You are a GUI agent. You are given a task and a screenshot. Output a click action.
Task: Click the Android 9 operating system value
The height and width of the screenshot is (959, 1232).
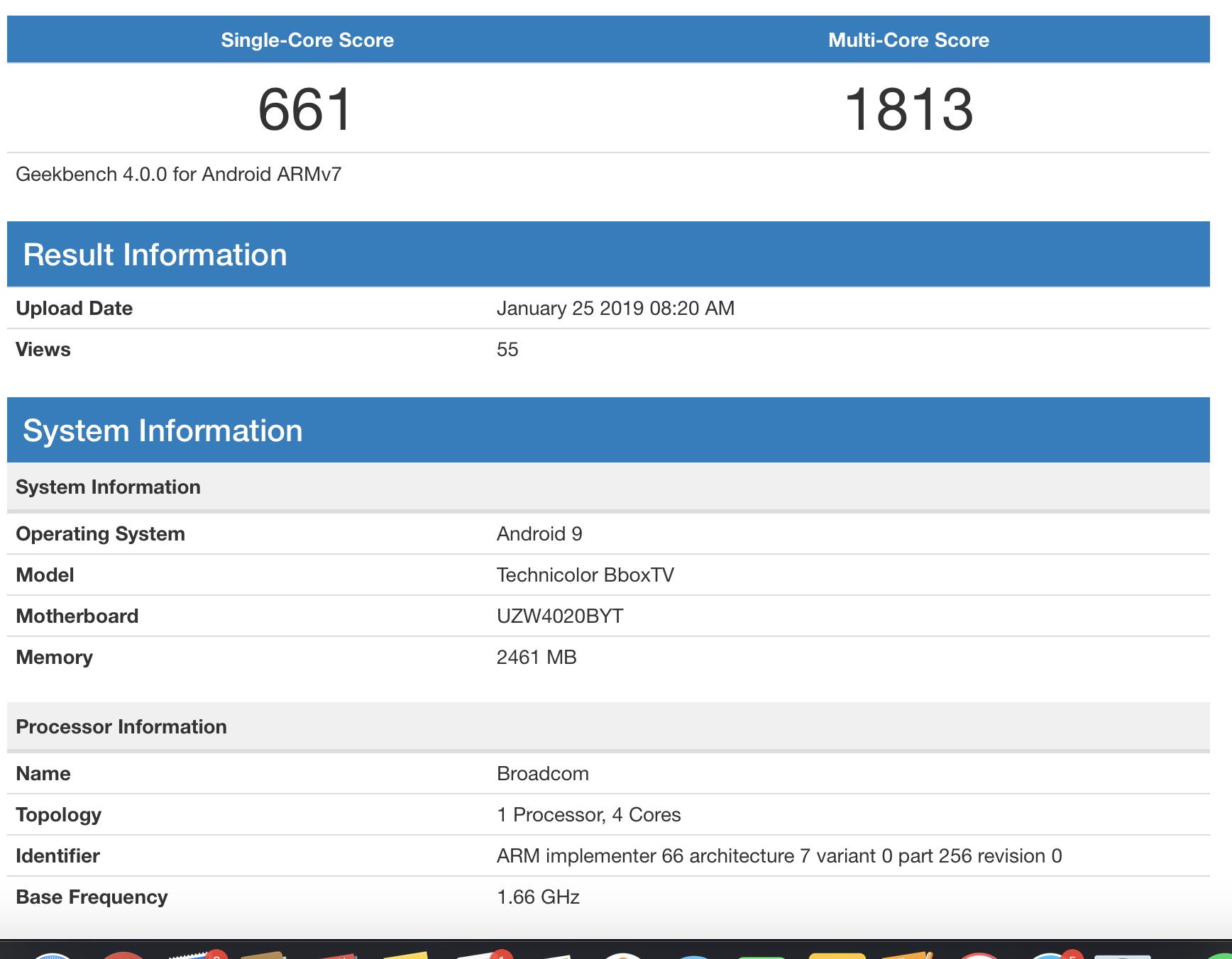[x=539, y=534]
